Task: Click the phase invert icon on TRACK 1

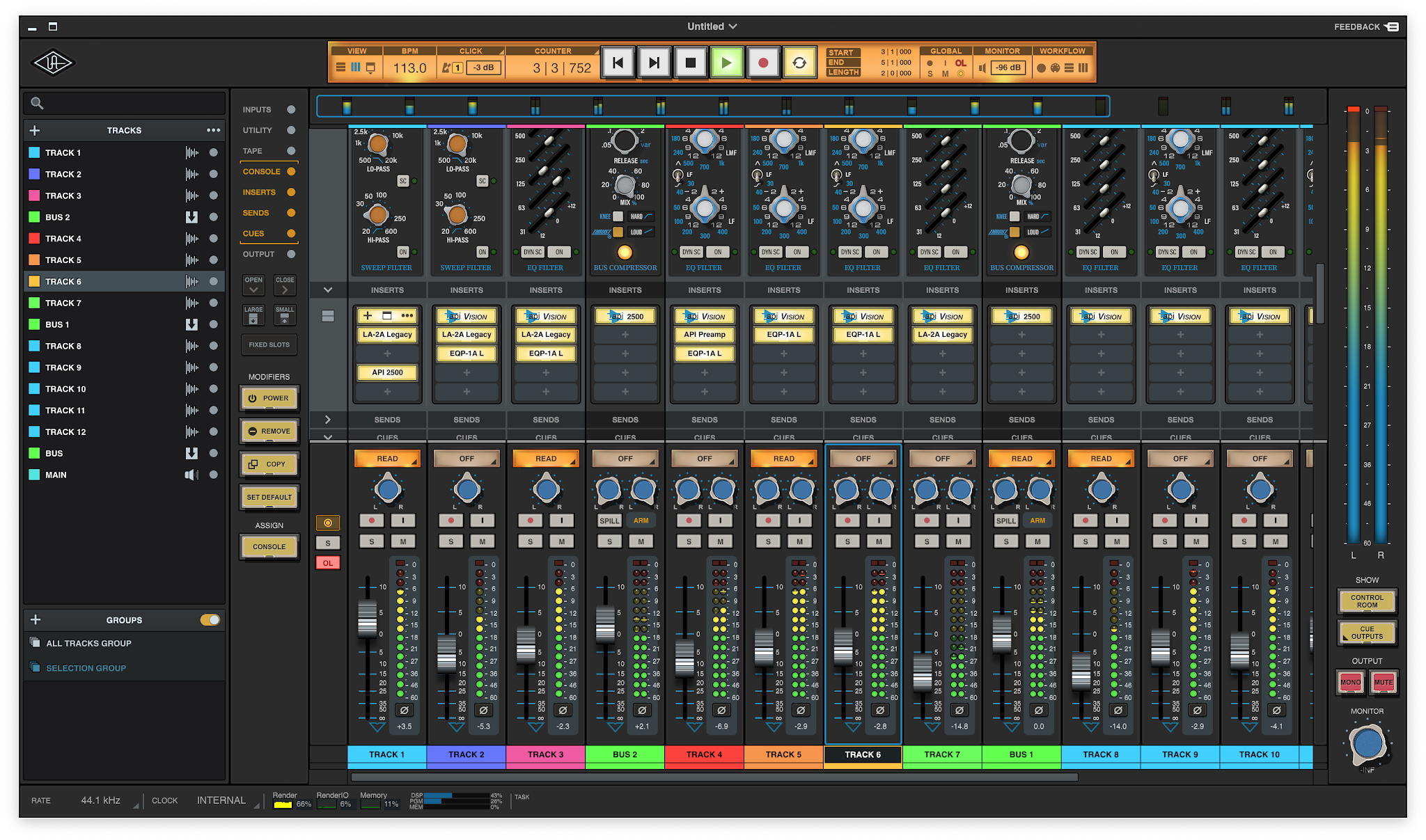Action: pyautogui.click(x=404, y=711)
